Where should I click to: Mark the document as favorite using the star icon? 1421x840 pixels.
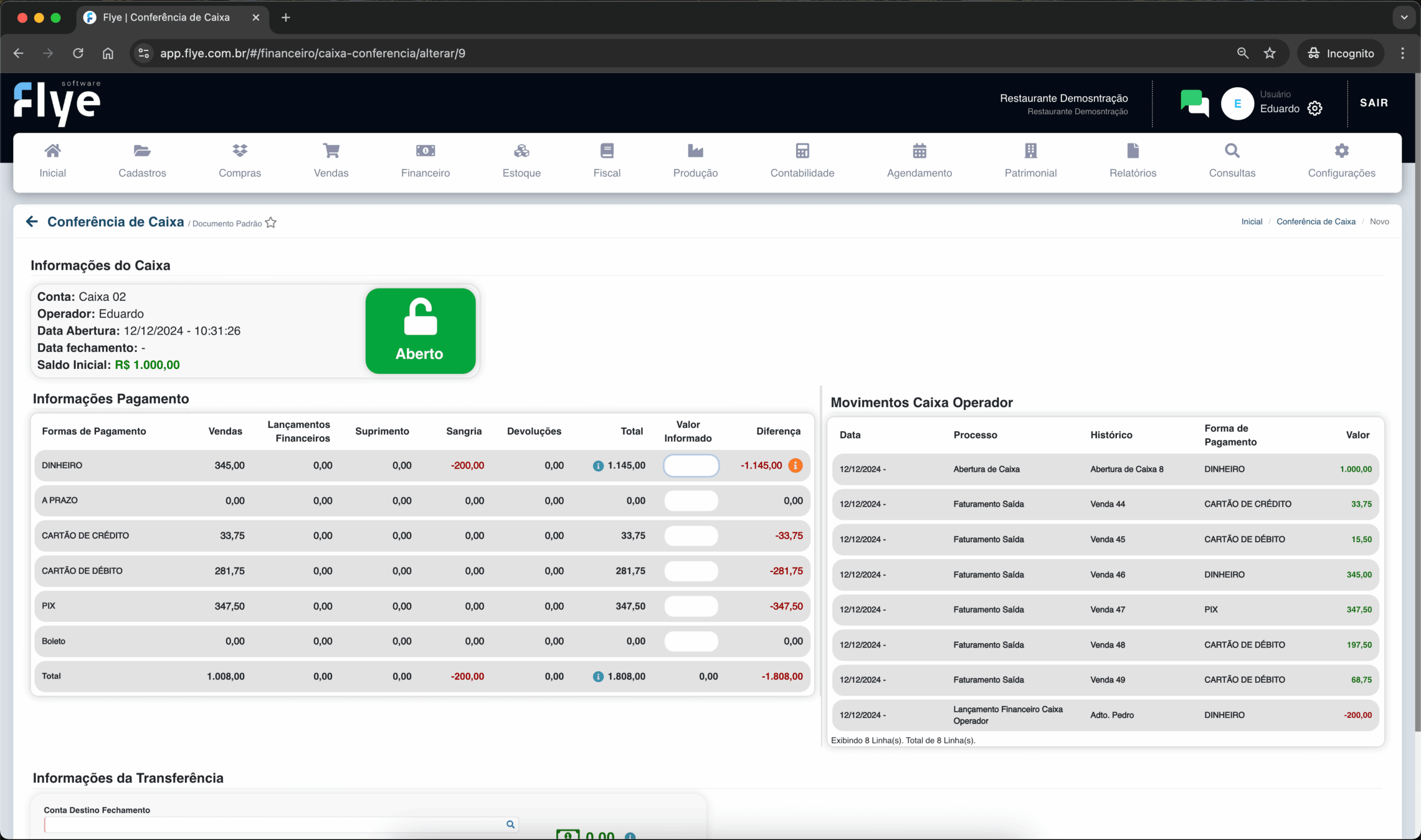271,222
